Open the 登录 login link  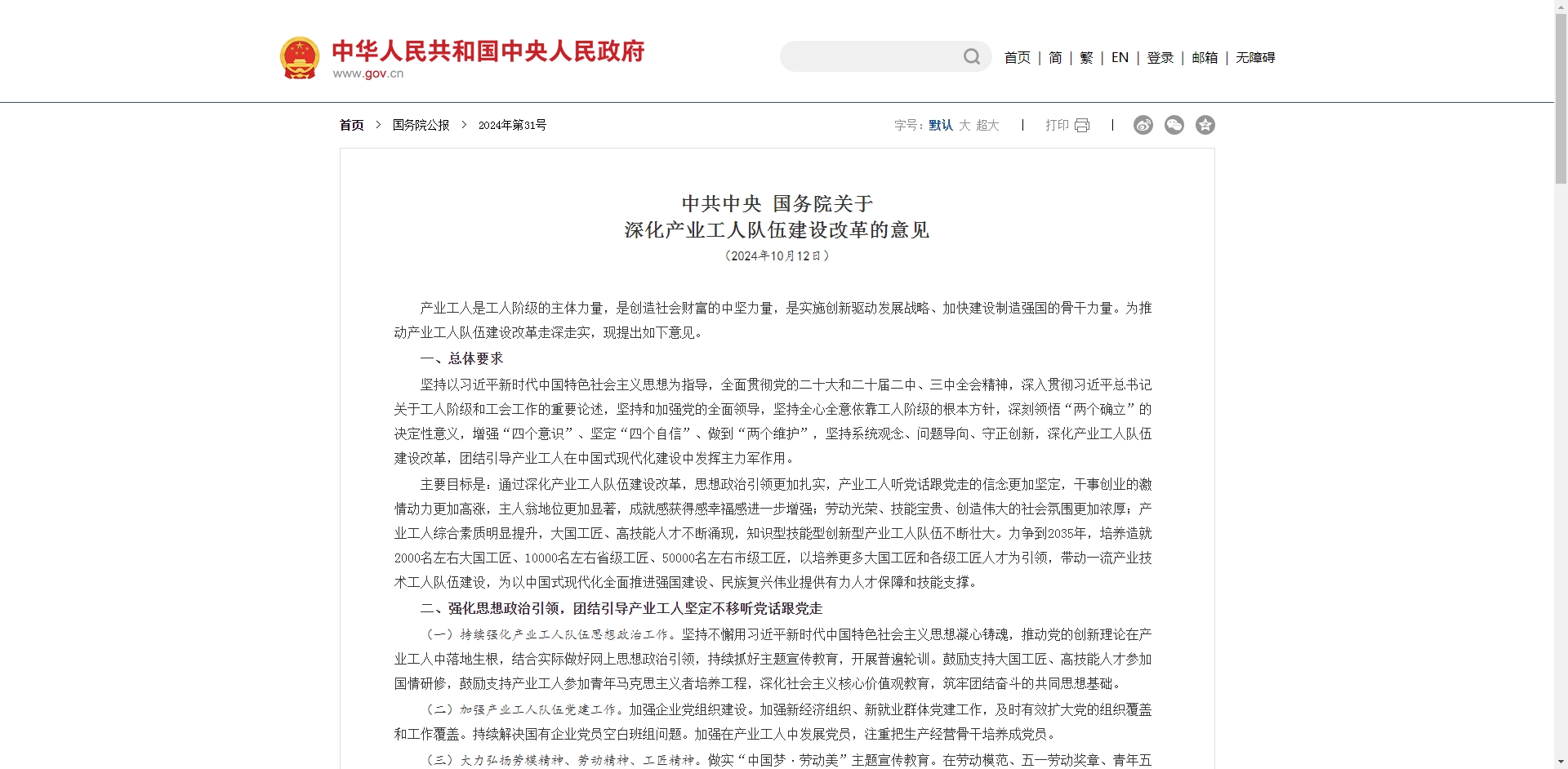click(1160, 57)
